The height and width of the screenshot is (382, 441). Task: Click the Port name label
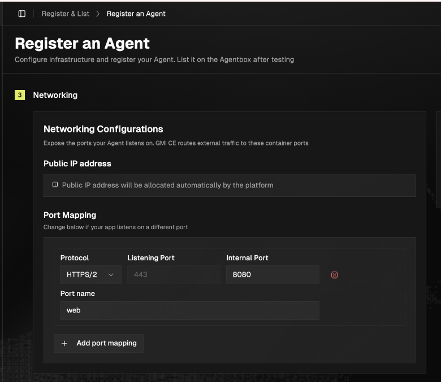(78, 294)
